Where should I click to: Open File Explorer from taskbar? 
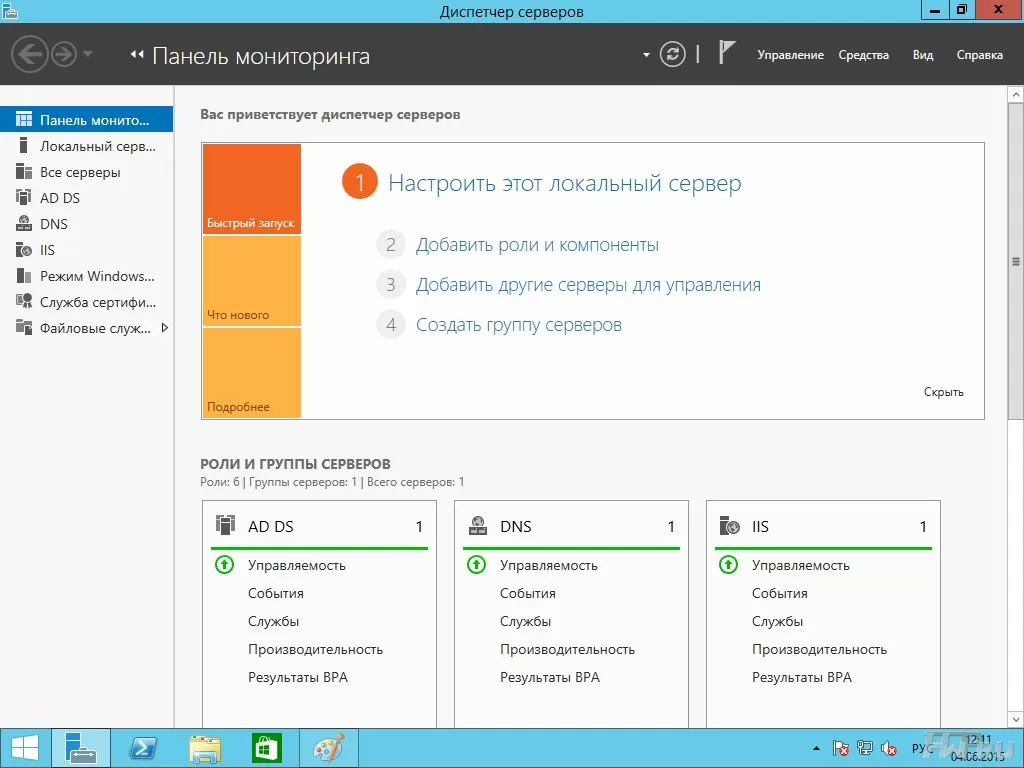[x=205, y=748]
